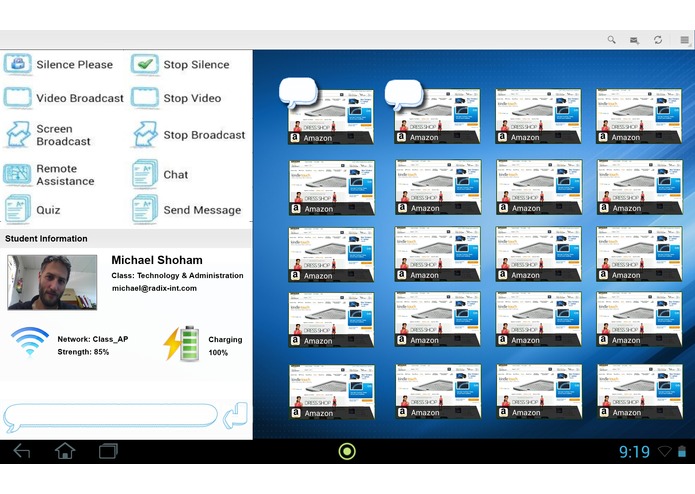This screenshot has height=494, width=695.
Task: Select last student screen in top row
Action: tap(639, 116)
